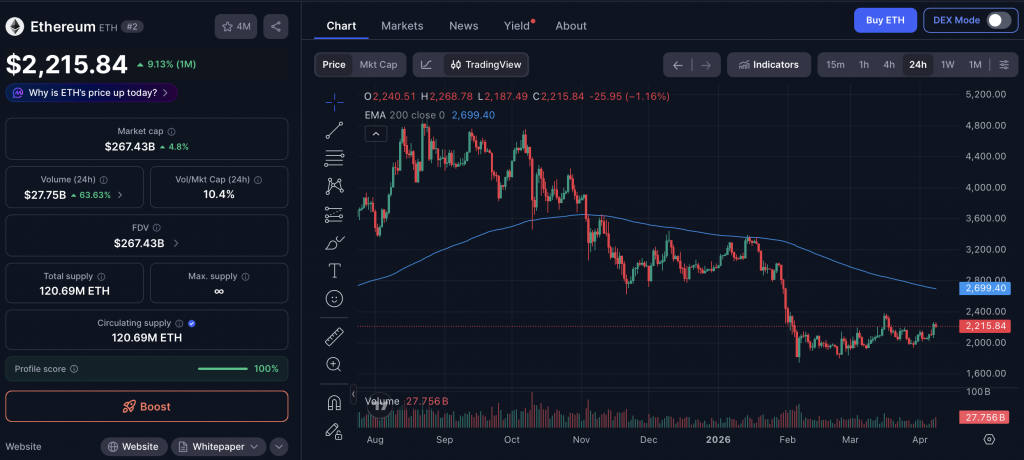The width and height of the screenshot is (1024, 460).
Task: Add Ethereum to watchlist with star
Action: pos(235,27)
